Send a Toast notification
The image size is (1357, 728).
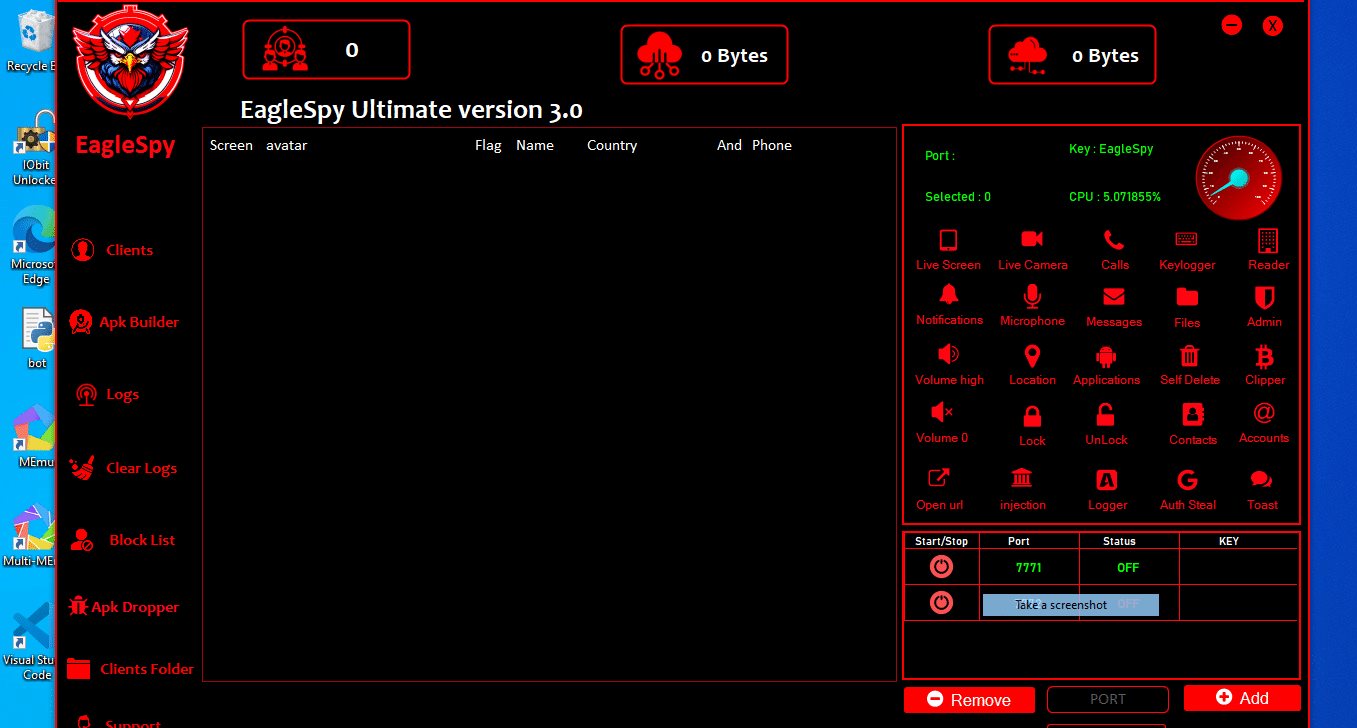point(1262,487)
